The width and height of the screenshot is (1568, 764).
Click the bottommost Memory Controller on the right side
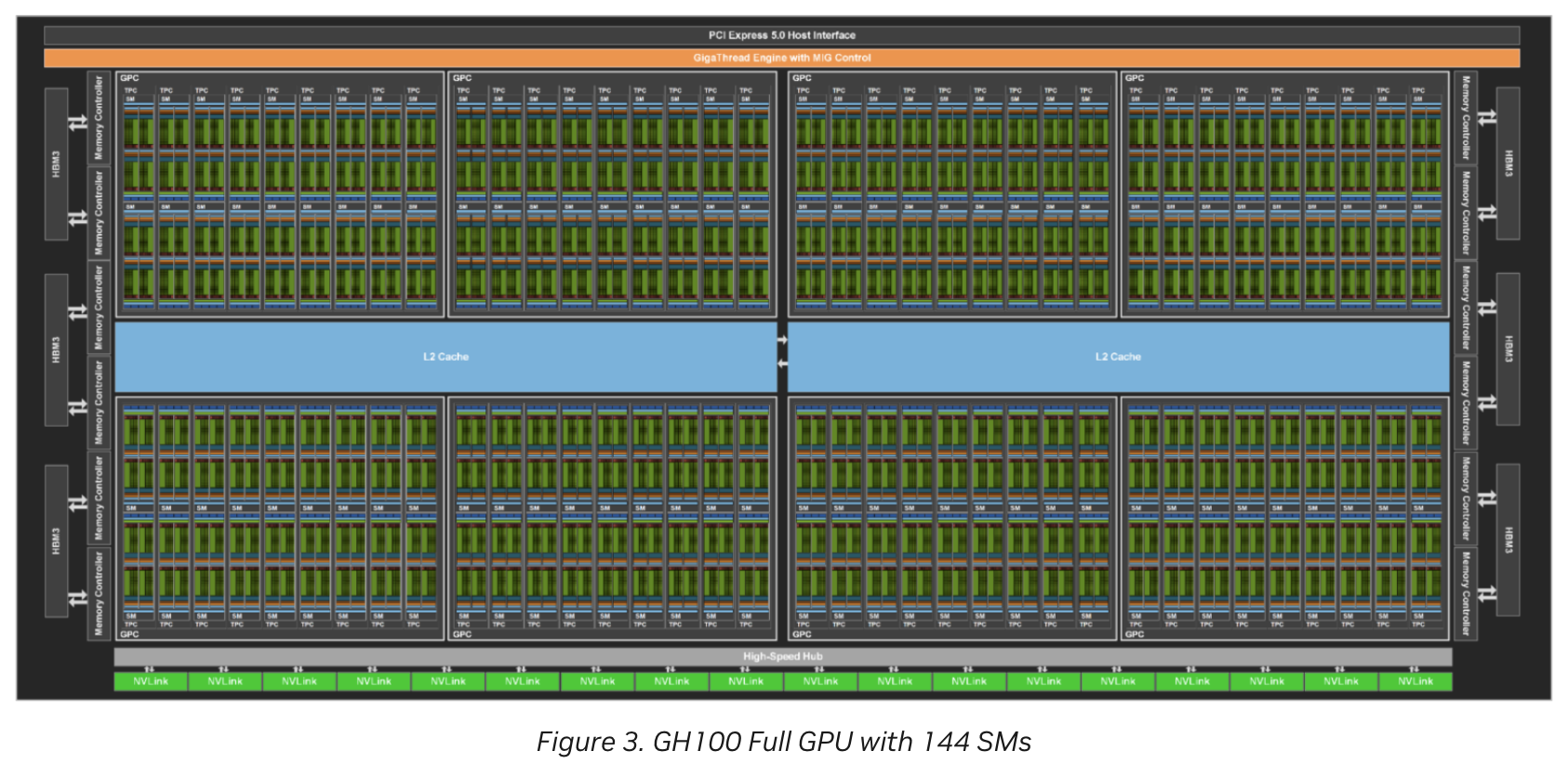tap(1466, 594)
